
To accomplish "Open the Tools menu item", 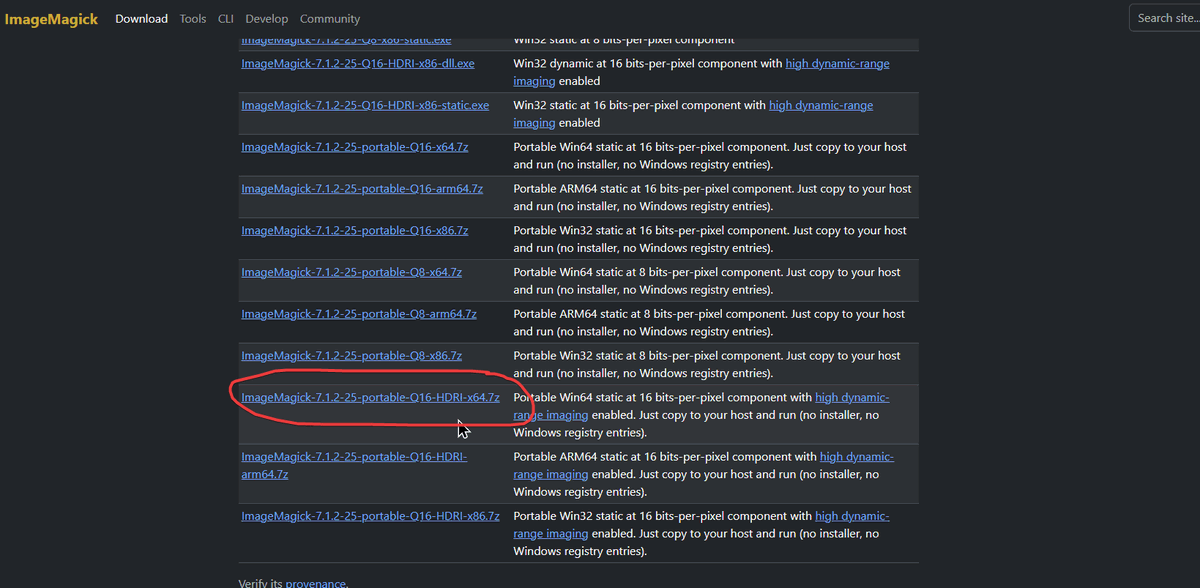I will (193, 19).
